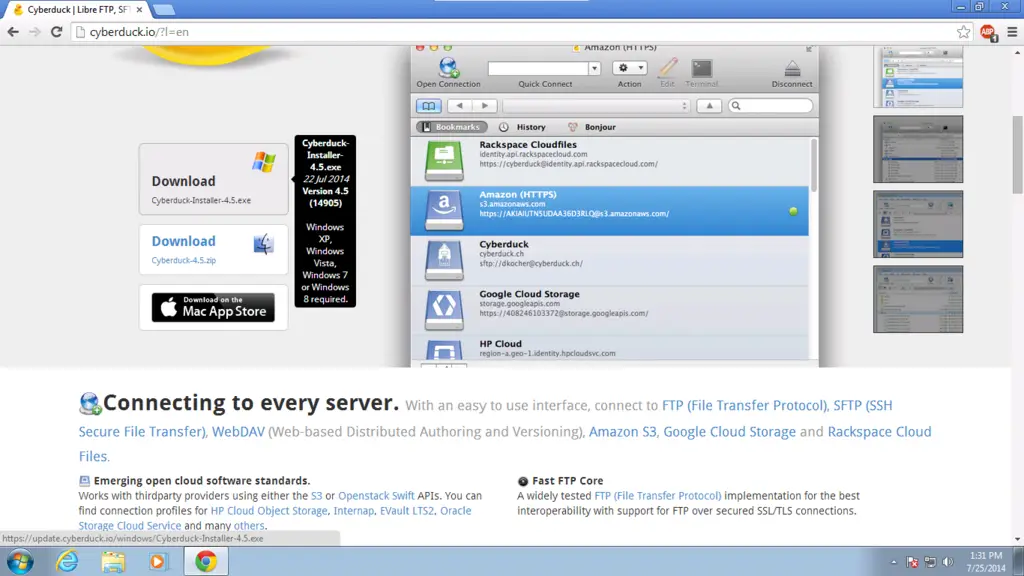Switch to the History tab
Screen dimensions: 1024x576
pyautogui.click(x=522, y=127)
